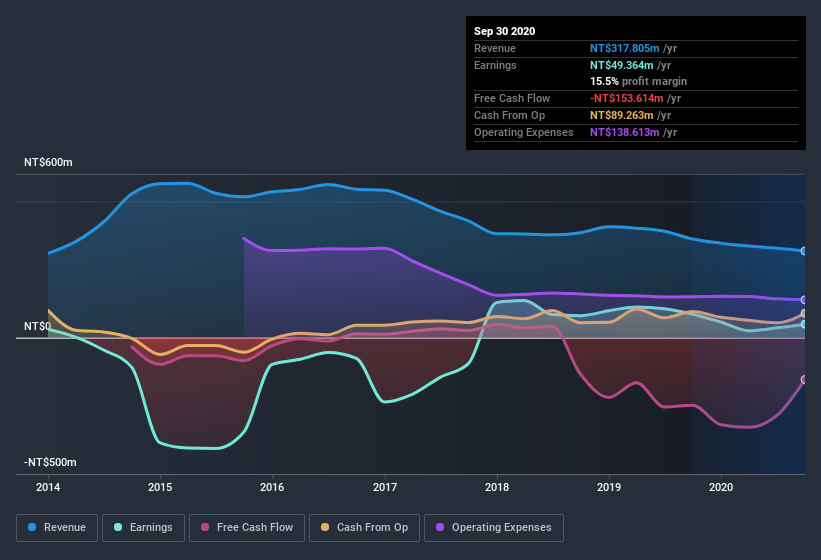
Task: Click the 2019 x-axis label
Action: (609, 487)
